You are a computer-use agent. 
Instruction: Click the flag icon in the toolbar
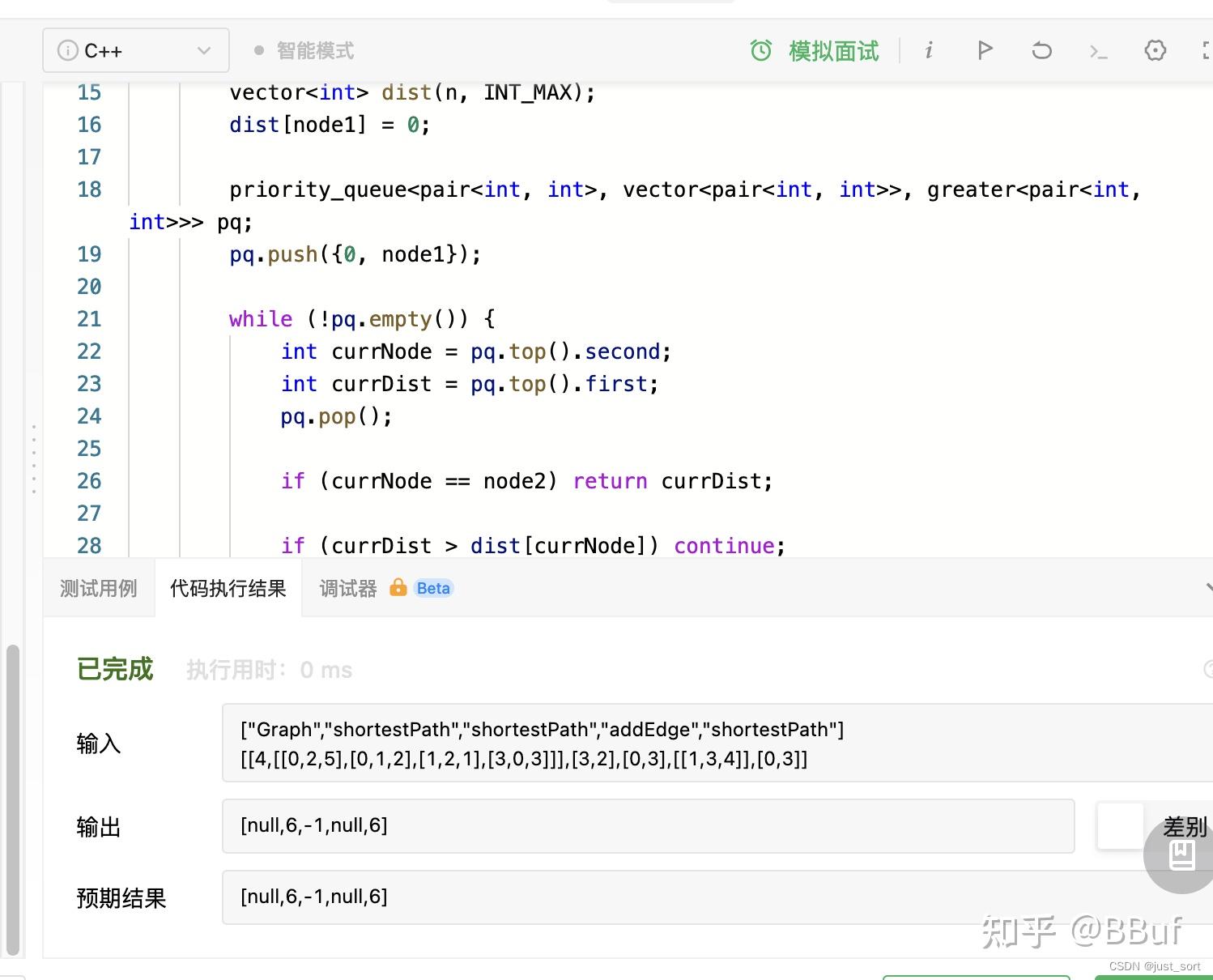pyautogui.click(x=985, y=50)
